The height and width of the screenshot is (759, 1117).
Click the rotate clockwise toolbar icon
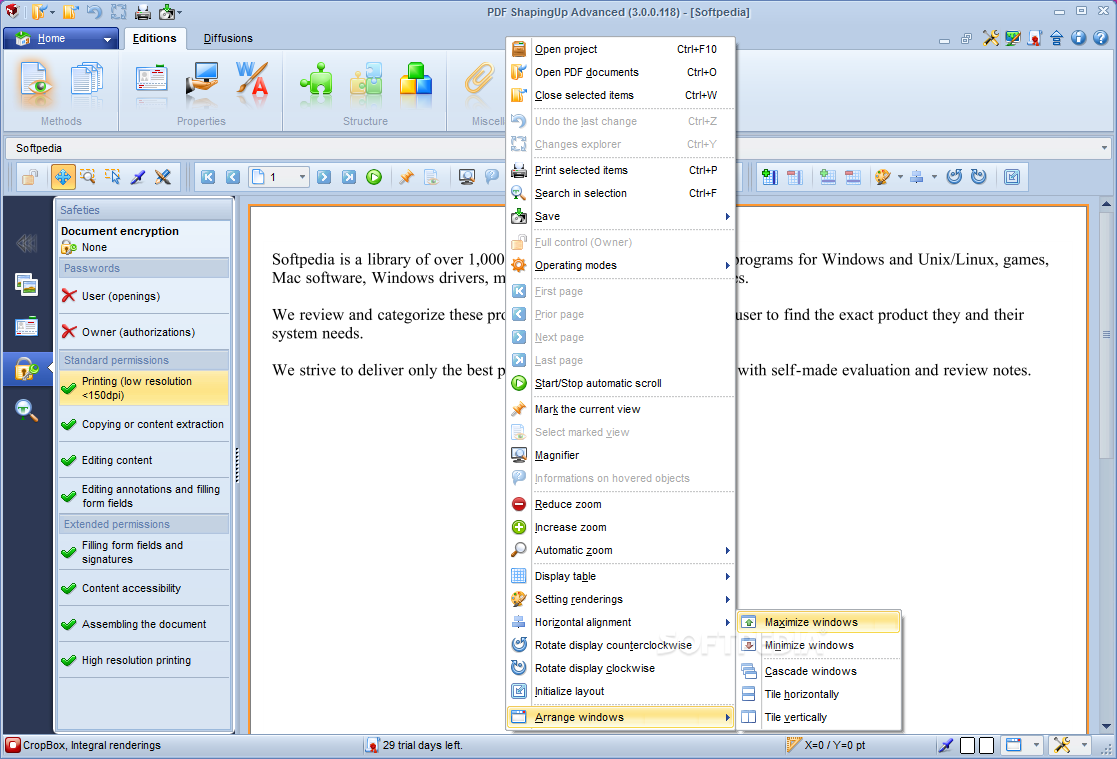coord(979,177)
